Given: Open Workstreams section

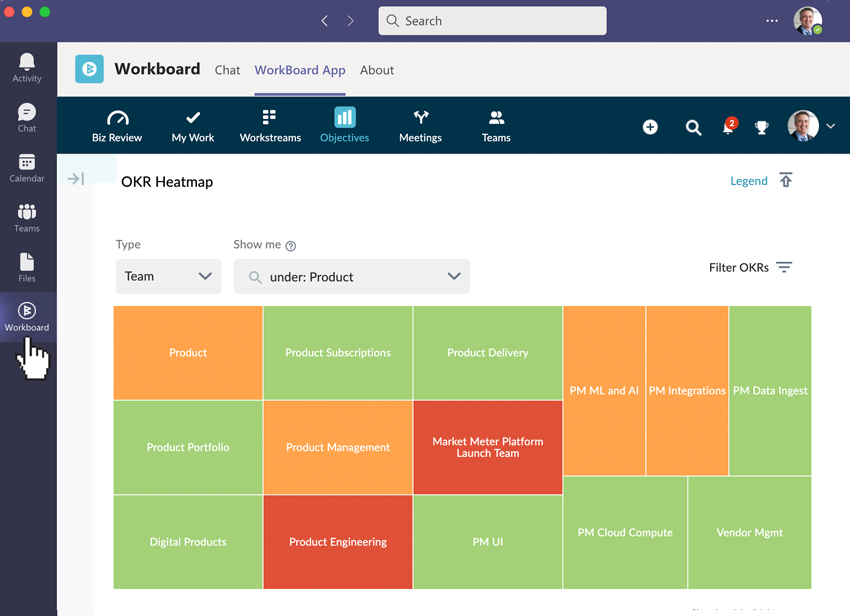Looking at the screenshot, I should tap(270, 126).
